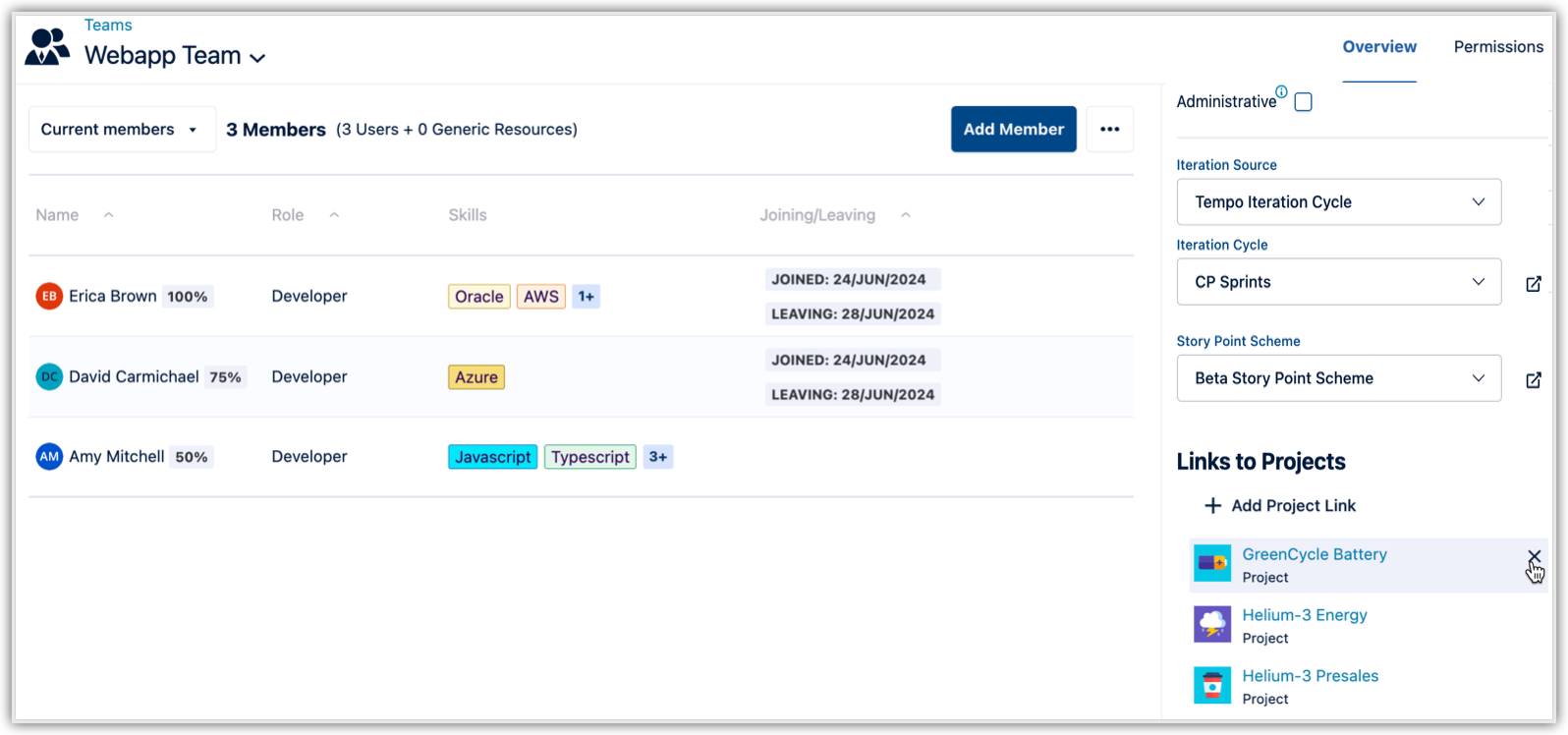Click Add Project Link

pos(1279,506)
